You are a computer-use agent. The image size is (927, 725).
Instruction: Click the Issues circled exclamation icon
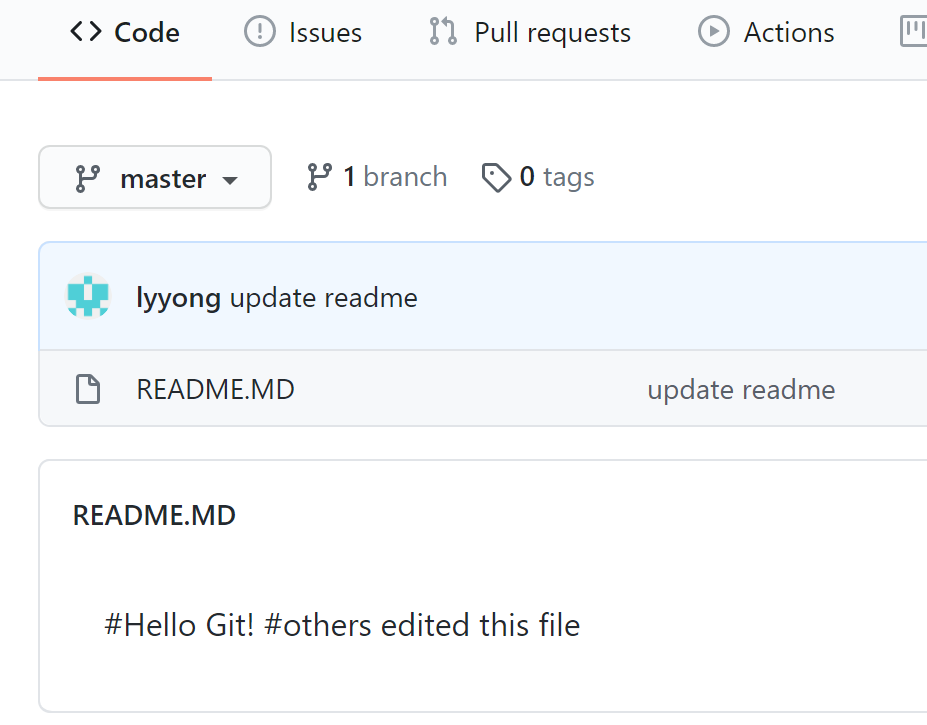coord(260,32)
